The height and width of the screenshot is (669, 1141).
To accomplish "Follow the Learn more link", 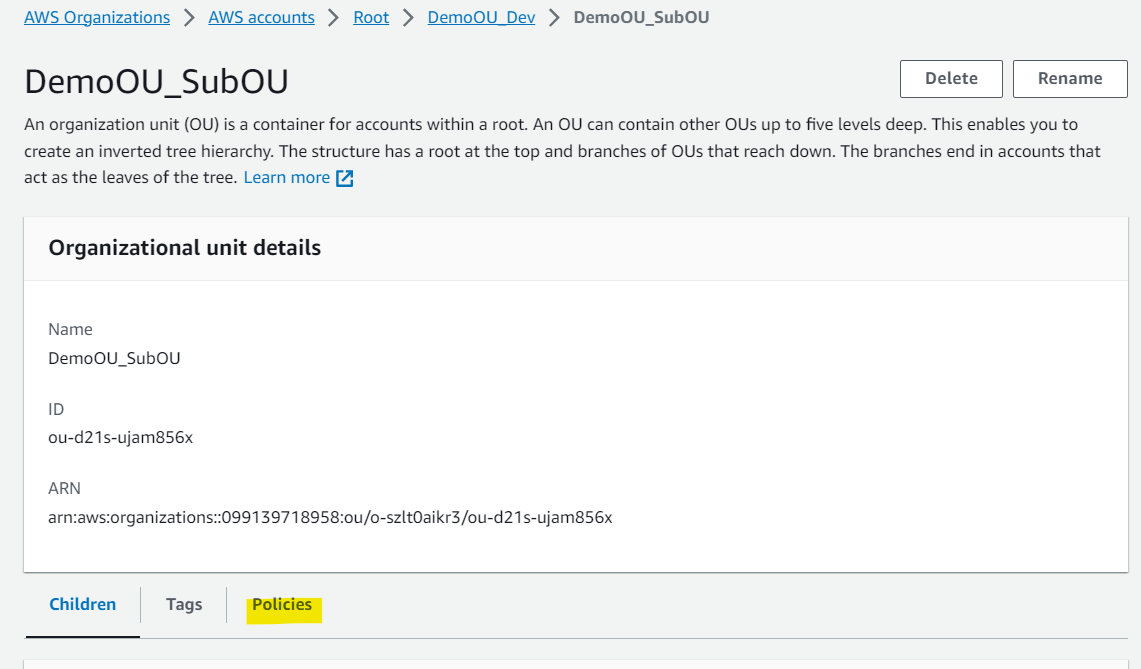I will point(287,178).
